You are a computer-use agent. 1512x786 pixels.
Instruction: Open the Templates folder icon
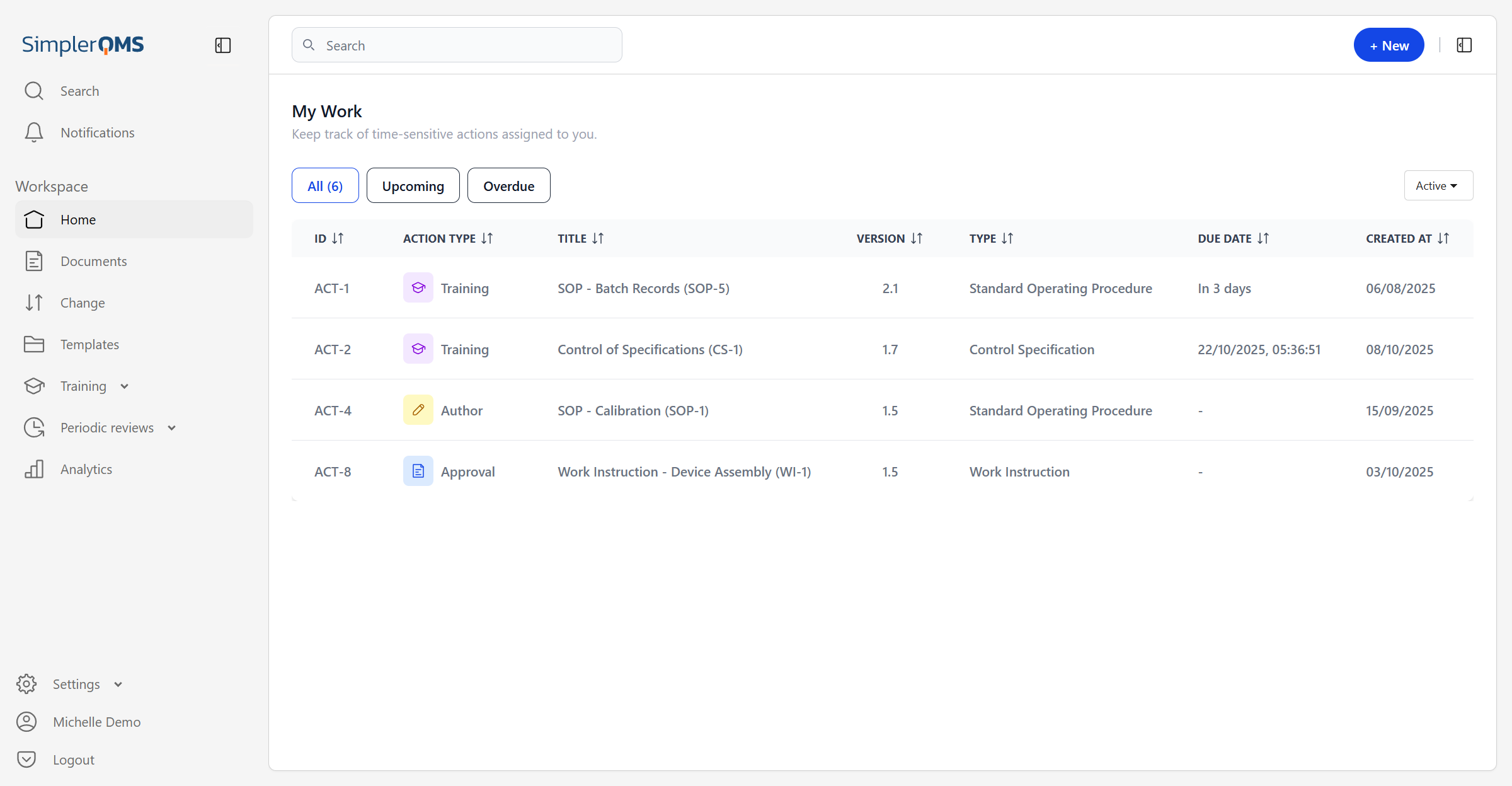tap(34, 344)
